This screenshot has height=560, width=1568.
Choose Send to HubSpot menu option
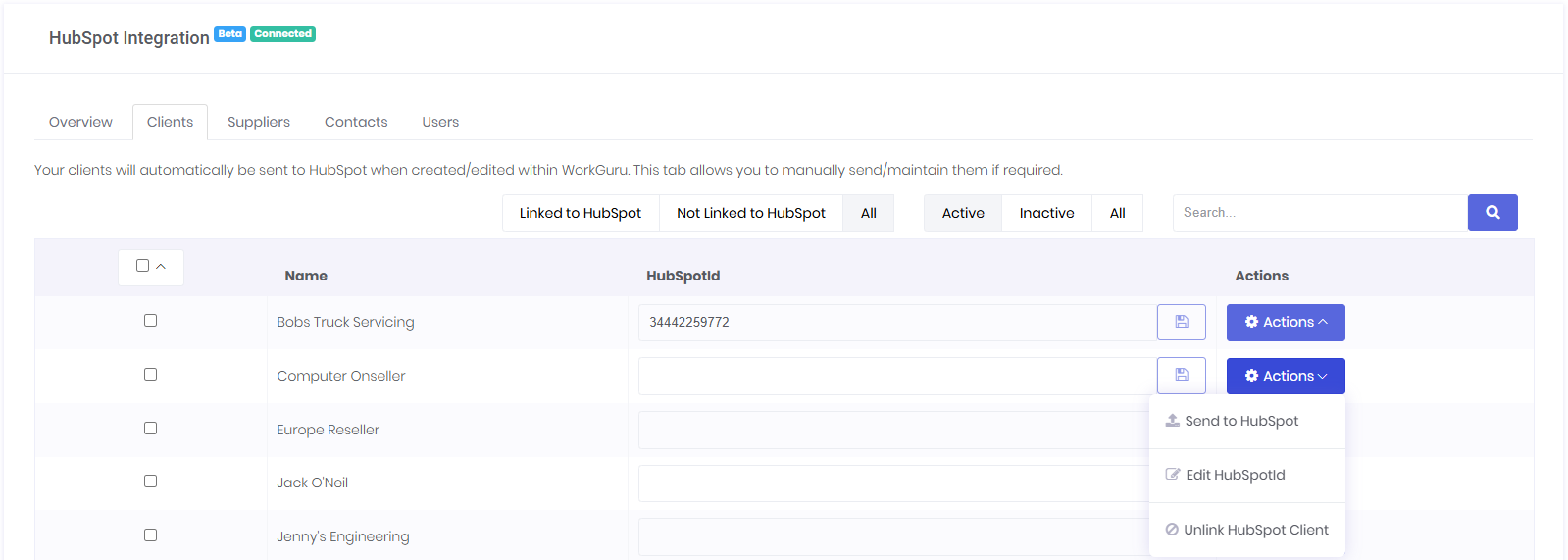pyautogui.click(x=1246, y=421)
